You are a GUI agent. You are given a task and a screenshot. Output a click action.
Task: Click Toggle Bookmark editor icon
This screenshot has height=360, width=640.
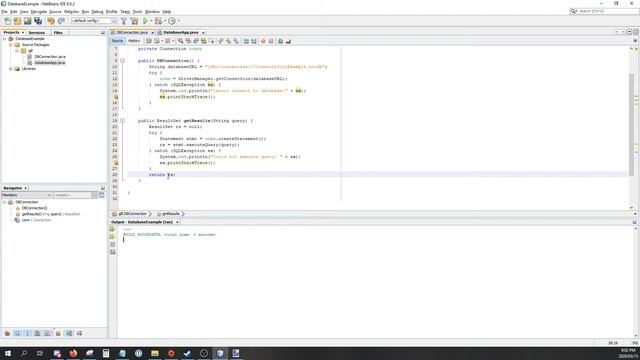pyautogui.click(x=236, y=41)
